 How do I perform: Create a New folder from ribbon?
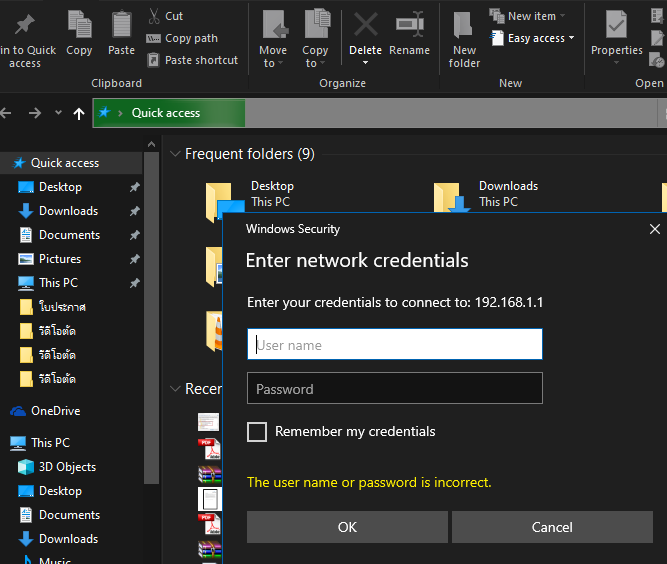tap(464, 38)
